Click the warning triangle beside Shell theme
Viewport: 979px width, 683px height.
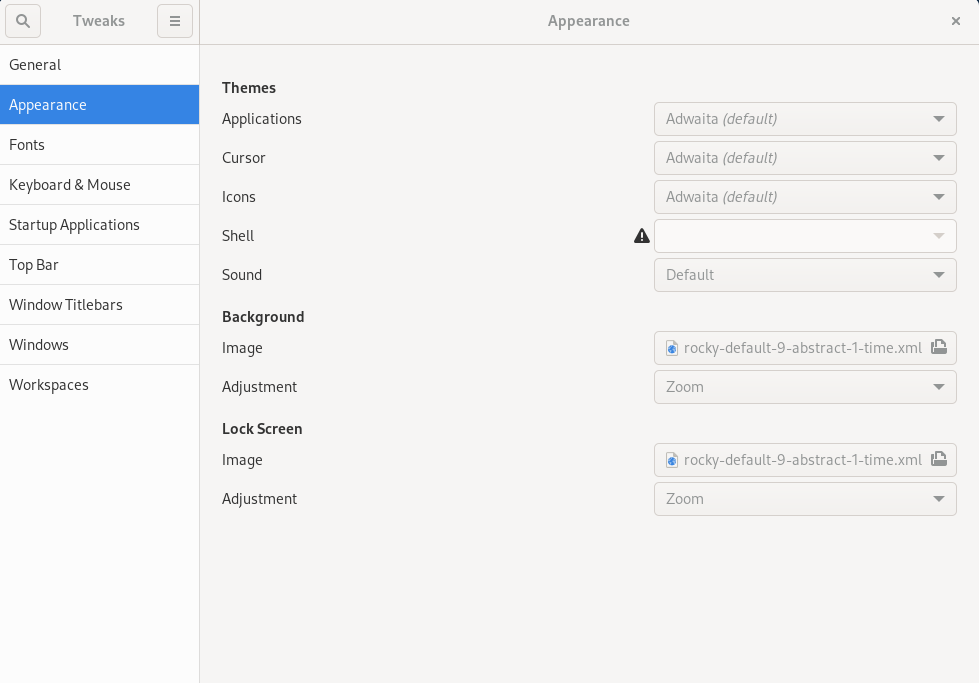(641, 236)
